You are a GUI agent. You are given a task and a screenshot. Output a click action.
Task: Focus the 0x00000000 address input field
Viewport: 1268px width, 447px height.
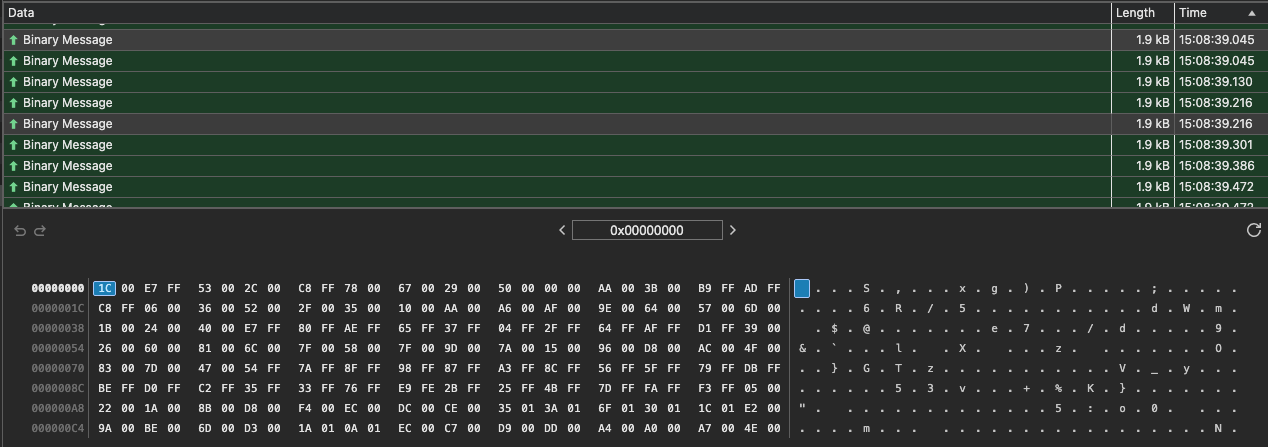(647, 230)
